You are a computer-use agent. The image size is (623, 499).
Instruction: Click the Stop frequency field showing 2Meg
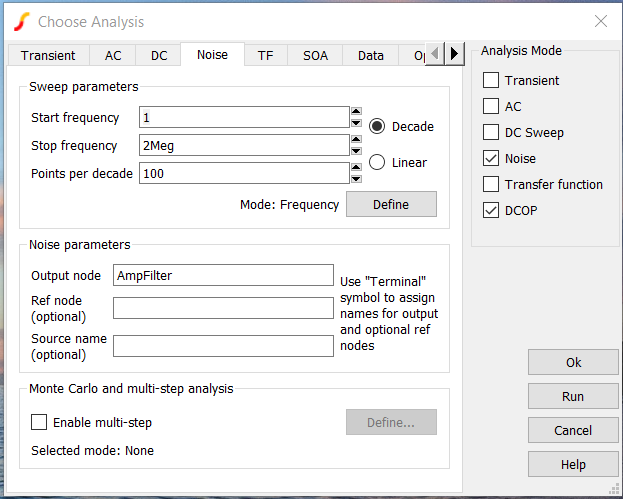(x=244, y=145)
